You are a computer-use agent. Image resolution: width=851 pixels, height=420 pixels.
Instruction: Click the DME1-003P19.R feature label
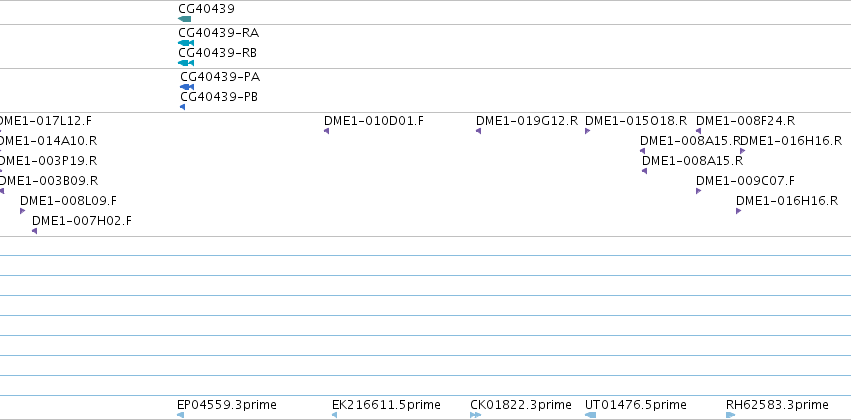click(48, 161)
